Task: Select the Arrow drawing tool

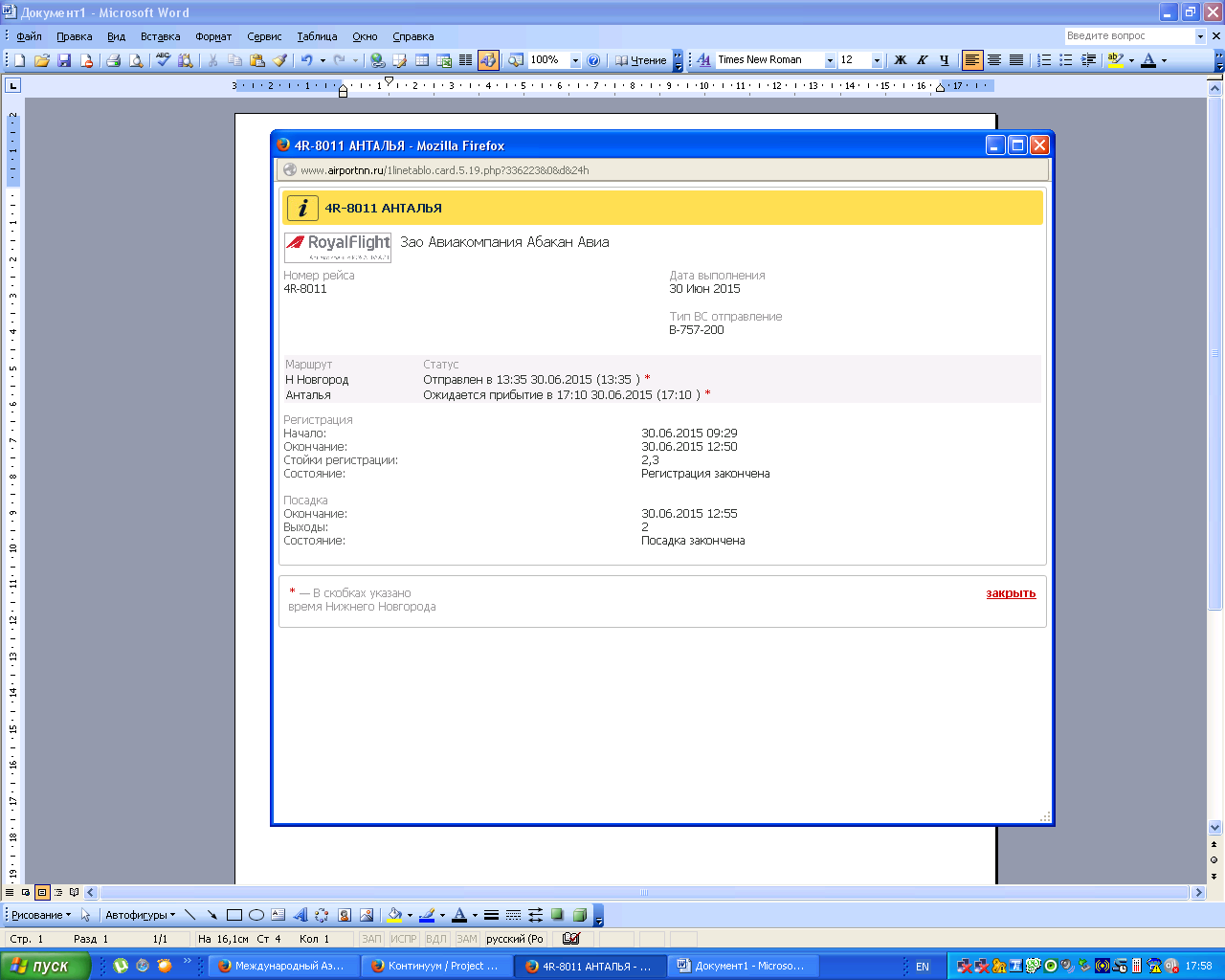Action: tap(212, 915)
